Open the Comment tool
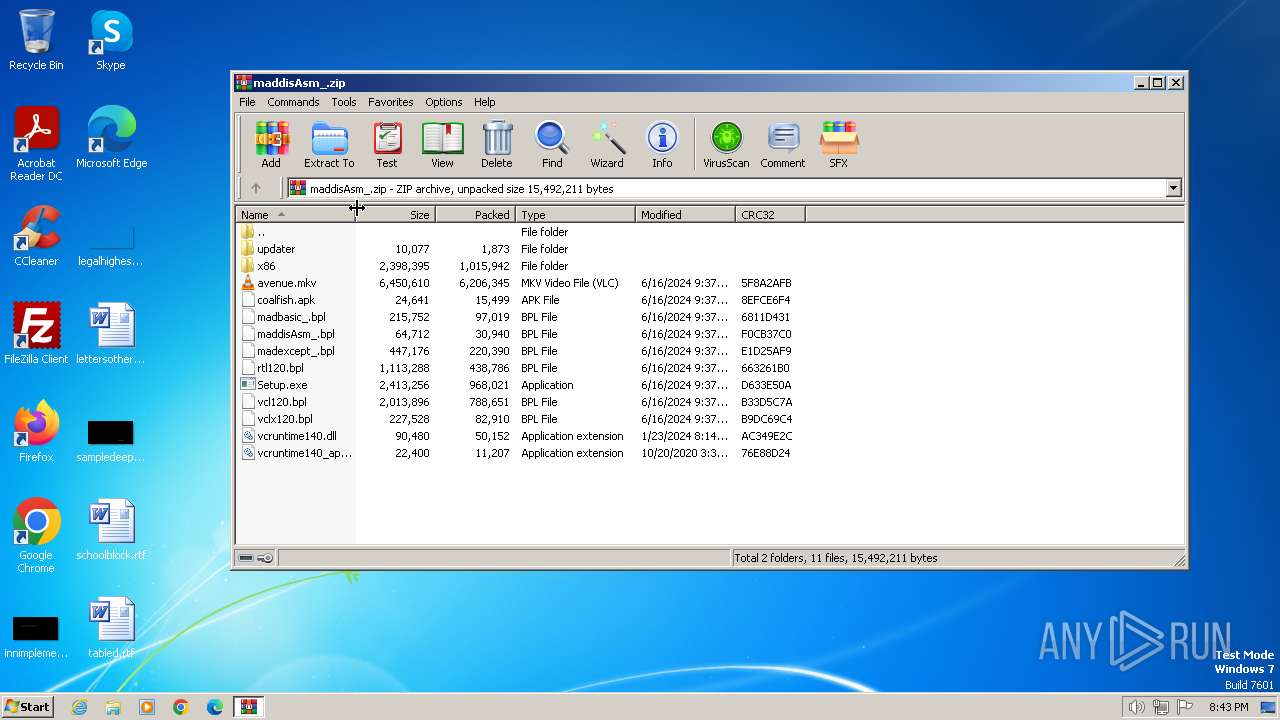 coord(783,144)
